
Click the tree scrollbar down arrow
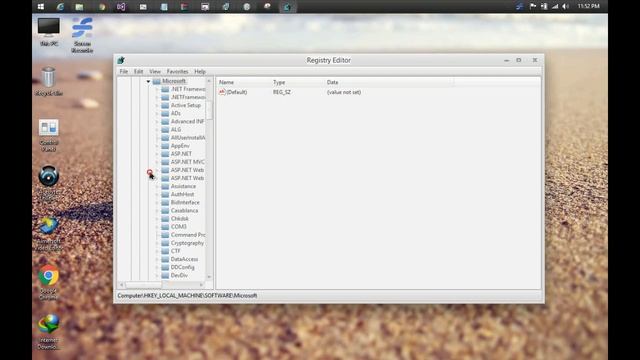point(209,277)
